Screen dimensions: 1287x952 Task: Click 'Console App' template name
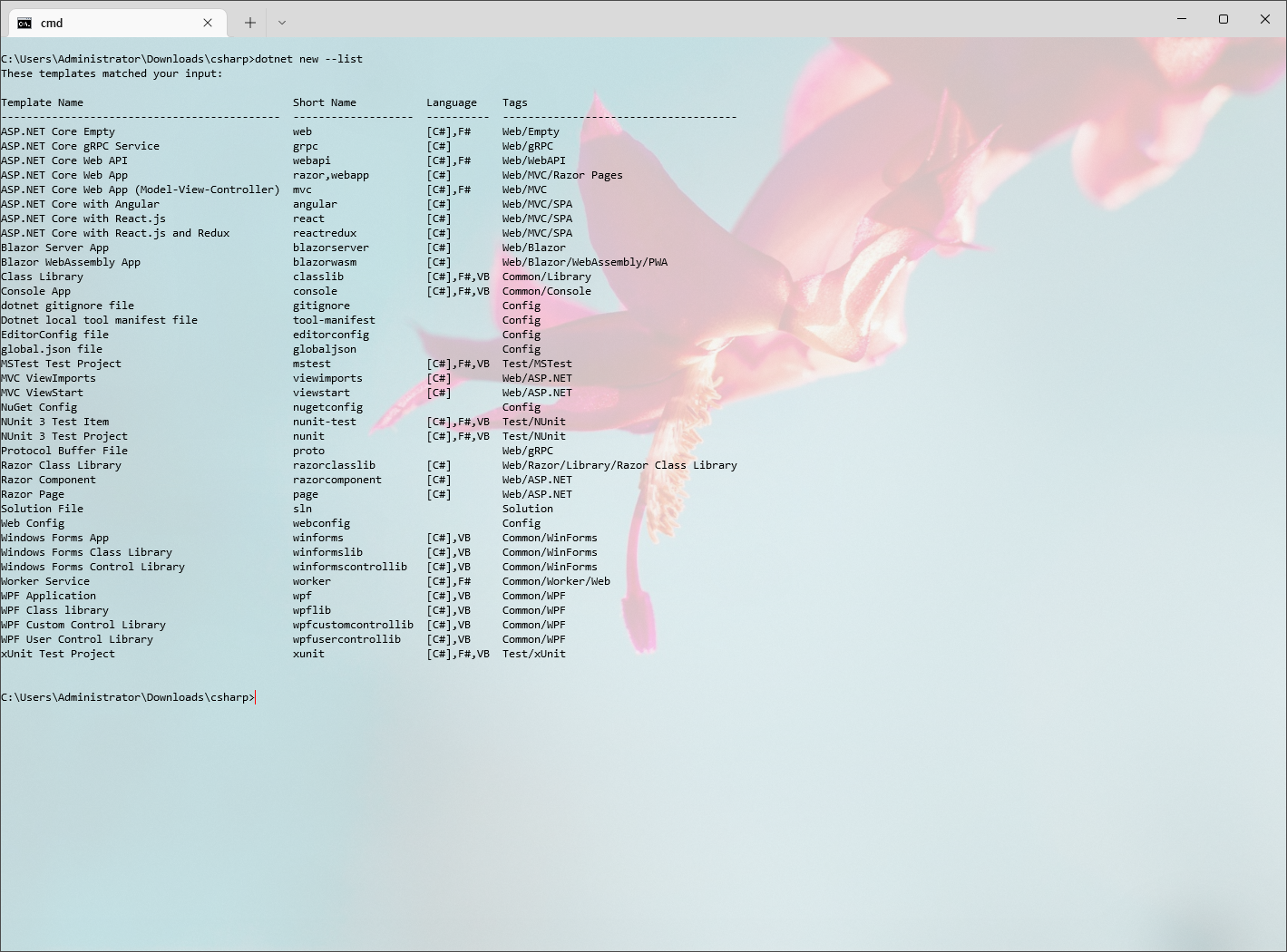click(35, 291)
